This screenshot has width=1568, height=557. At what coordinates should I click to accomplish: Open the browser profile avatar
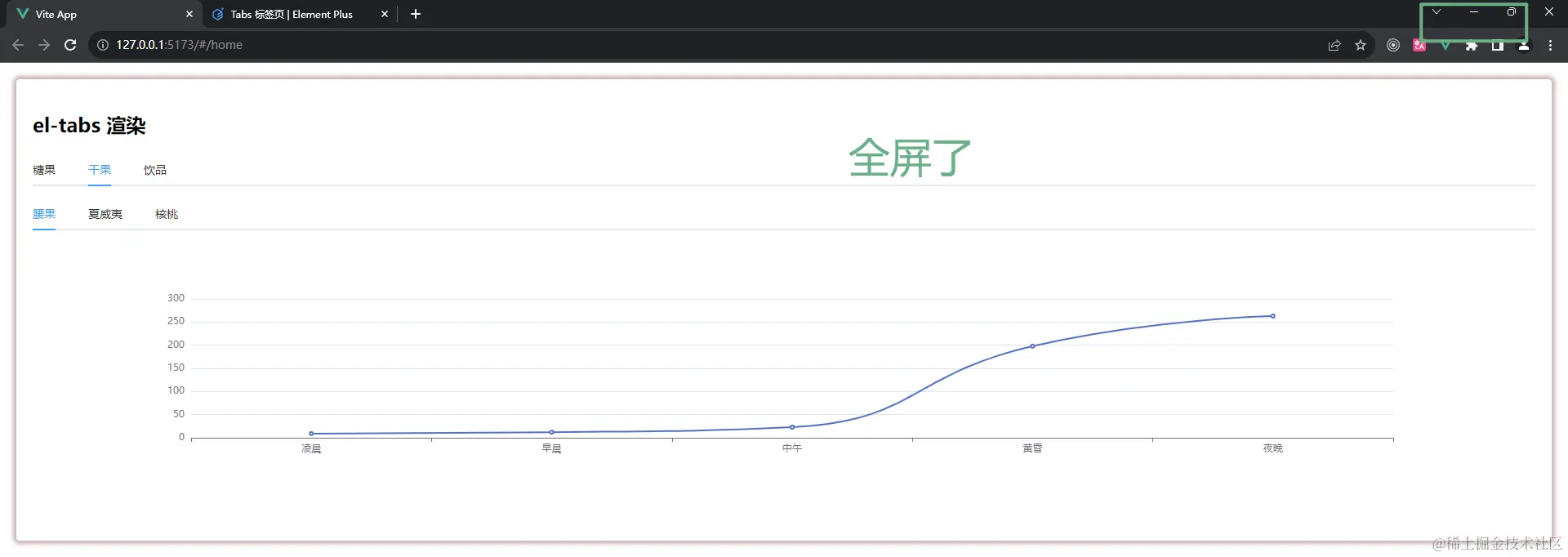tap(1524, 46)
